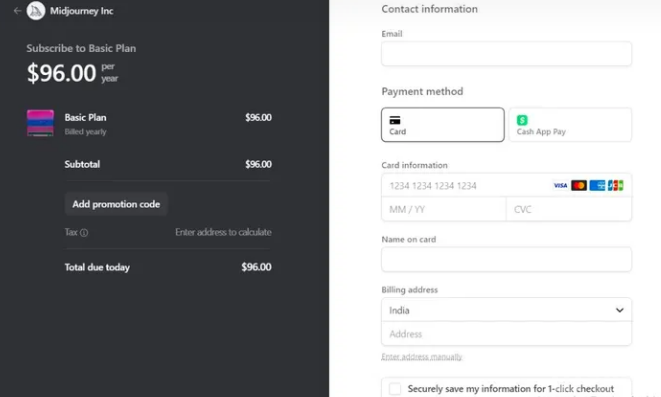Click the Name on card field
The image size is (661, 397).
[x=506, y=259]
